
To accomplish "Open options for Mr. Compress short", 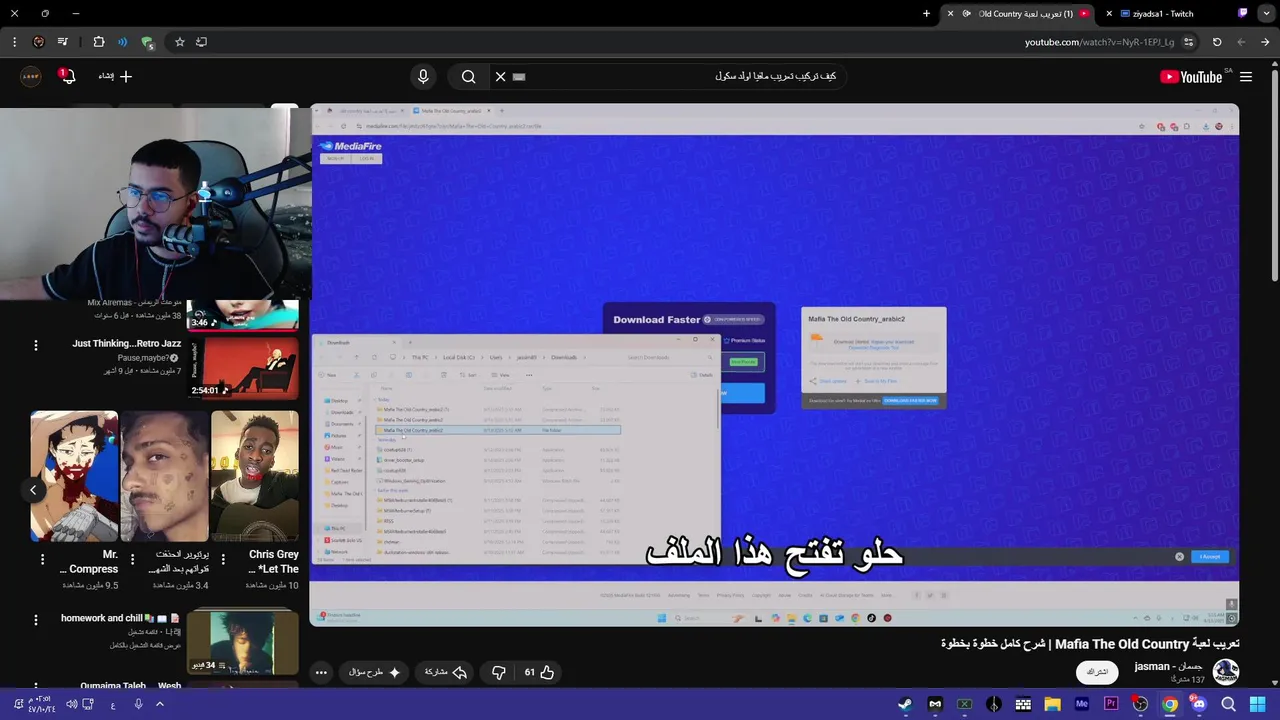I will tap(42, 559).
